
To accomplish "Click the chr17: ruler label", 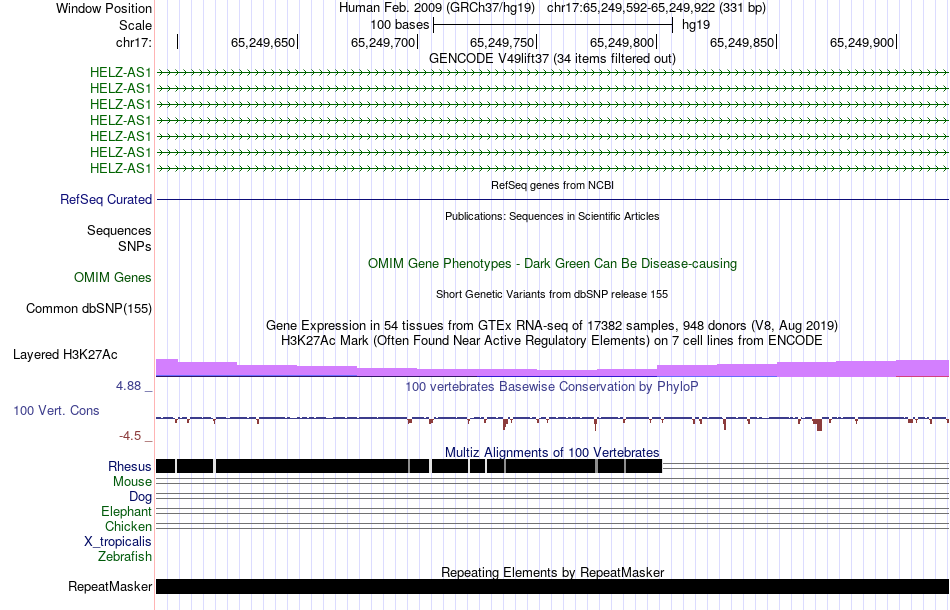I will point(133,42).
